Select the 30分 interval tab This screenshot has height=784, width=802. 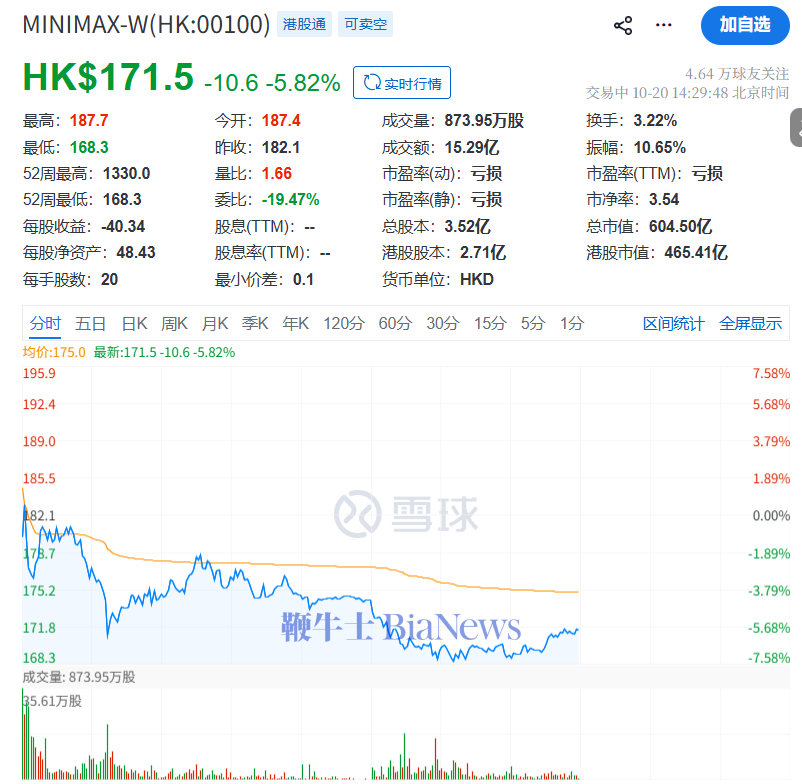point(443,323)
